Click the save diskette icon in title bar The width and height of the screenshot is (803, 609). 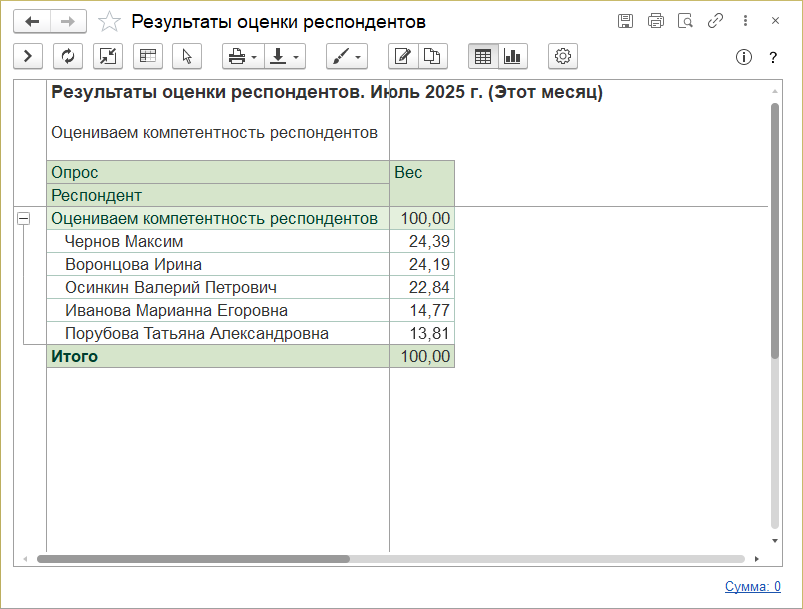coord(626,21)
